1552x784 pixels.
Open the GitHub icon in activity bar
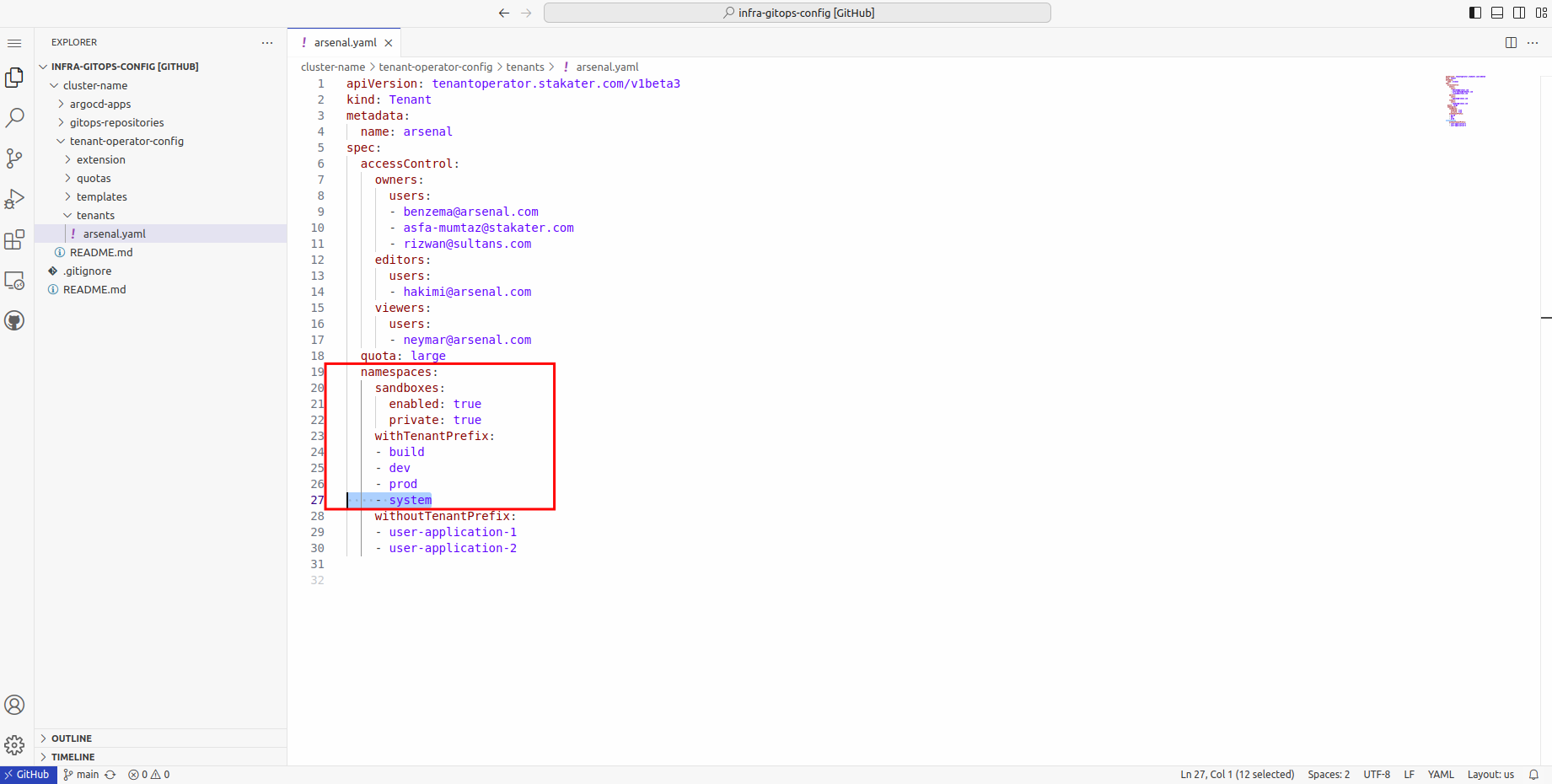pos(14,321)
